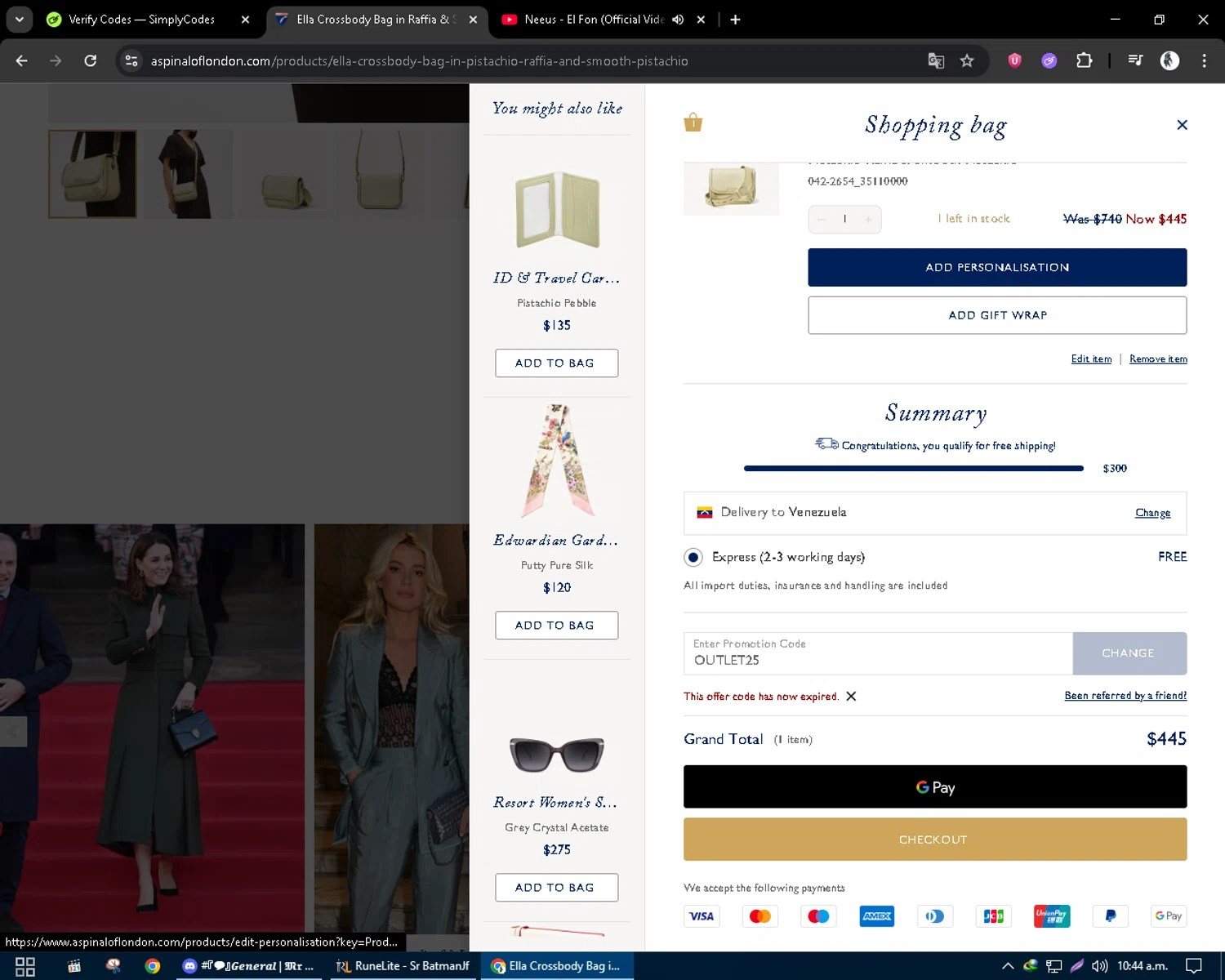Open Chrome icon on the taskbar
The image size is (1225, 980).
(153, 966)
